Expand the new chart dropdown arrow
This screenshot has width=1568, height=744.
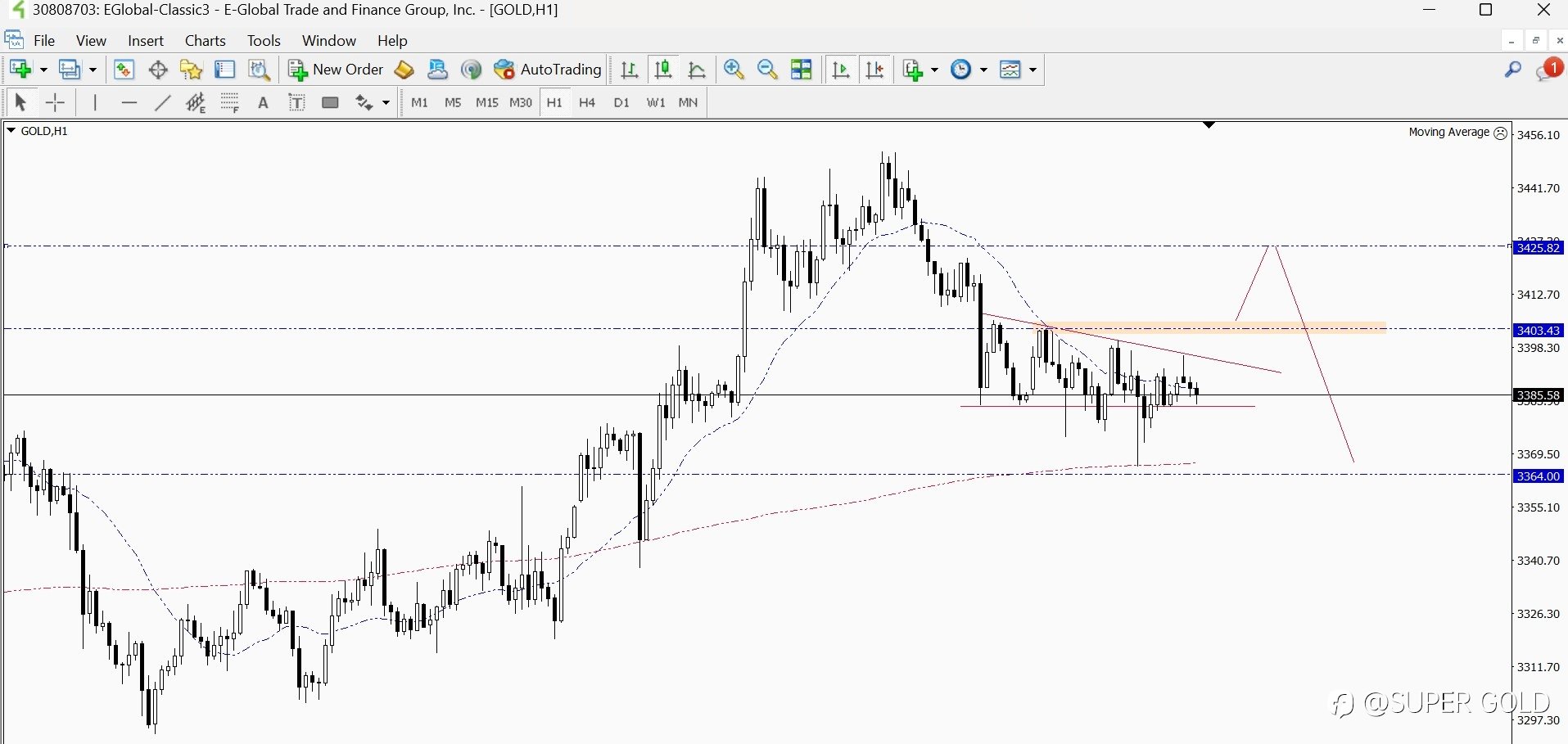(43, 70)
